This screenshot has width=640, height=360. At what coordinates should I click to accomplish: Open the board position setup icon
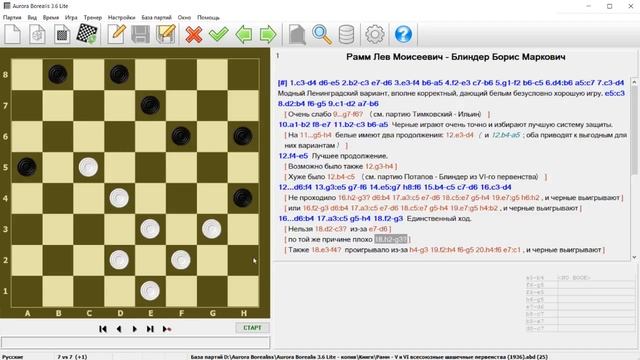click(x=87, y=34)
